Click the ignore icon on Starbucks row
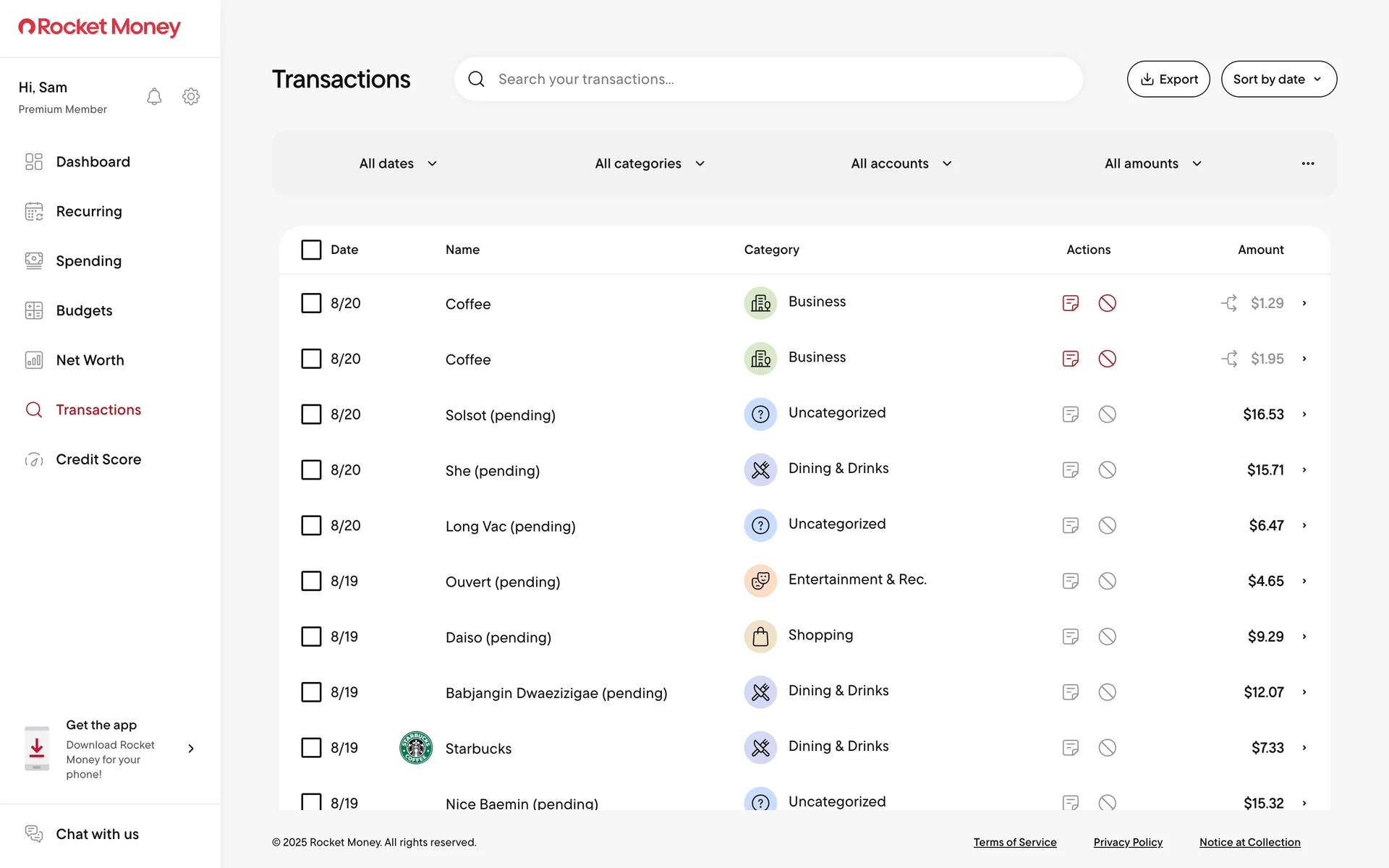This screenshot has width=1389, height=868. [x=1107, y=747]
